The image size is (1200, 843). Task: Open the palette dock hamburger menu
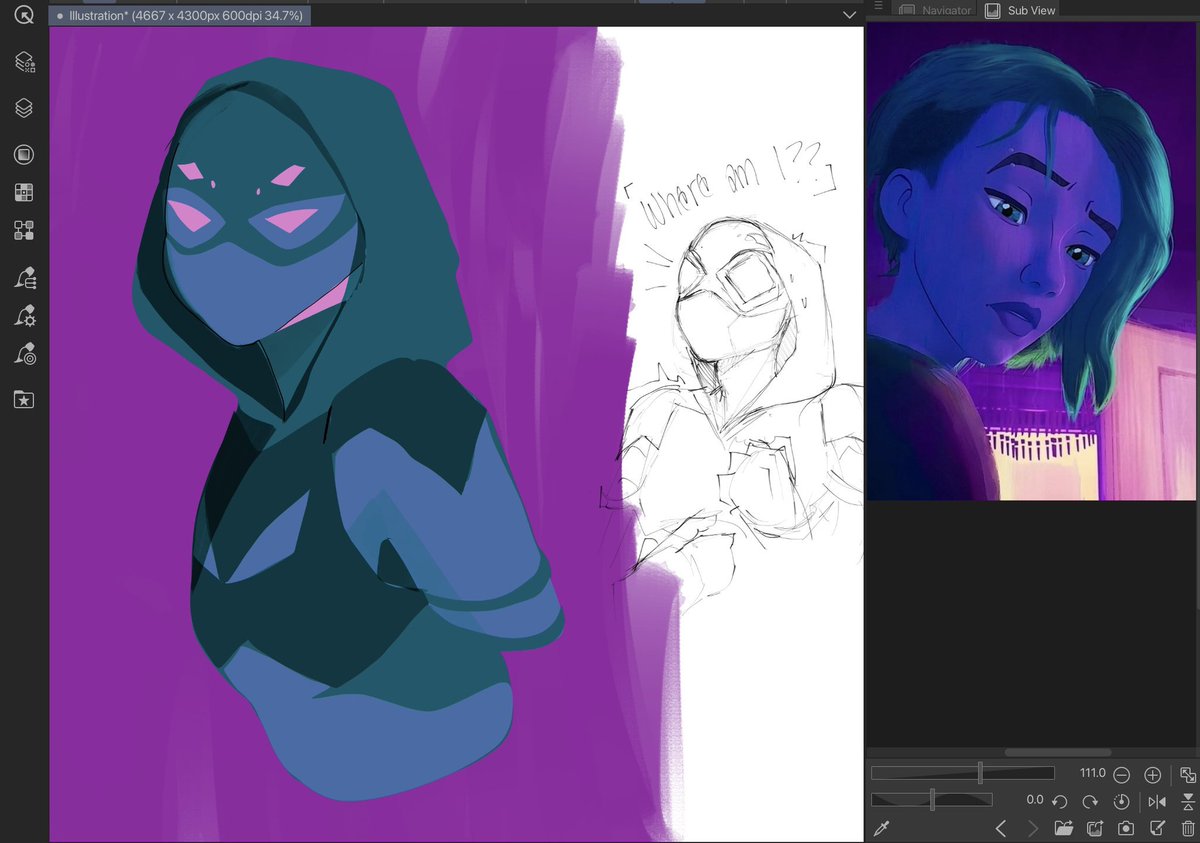[x=878, y=6]
